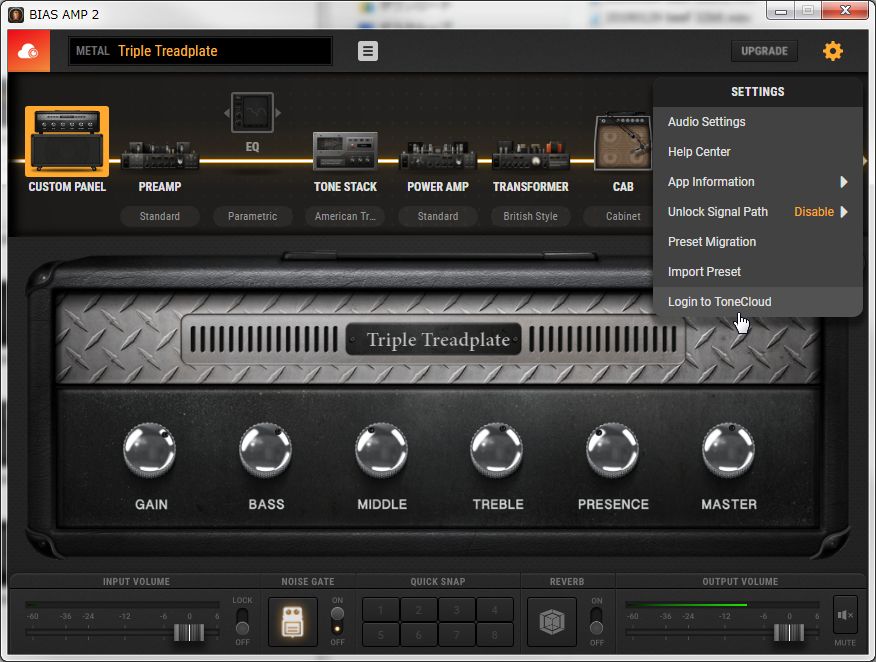Image resolution: width=876 pixels, height=662 pixels.
Task: Click the MASTER knob
Action: [x=729, y=450]
